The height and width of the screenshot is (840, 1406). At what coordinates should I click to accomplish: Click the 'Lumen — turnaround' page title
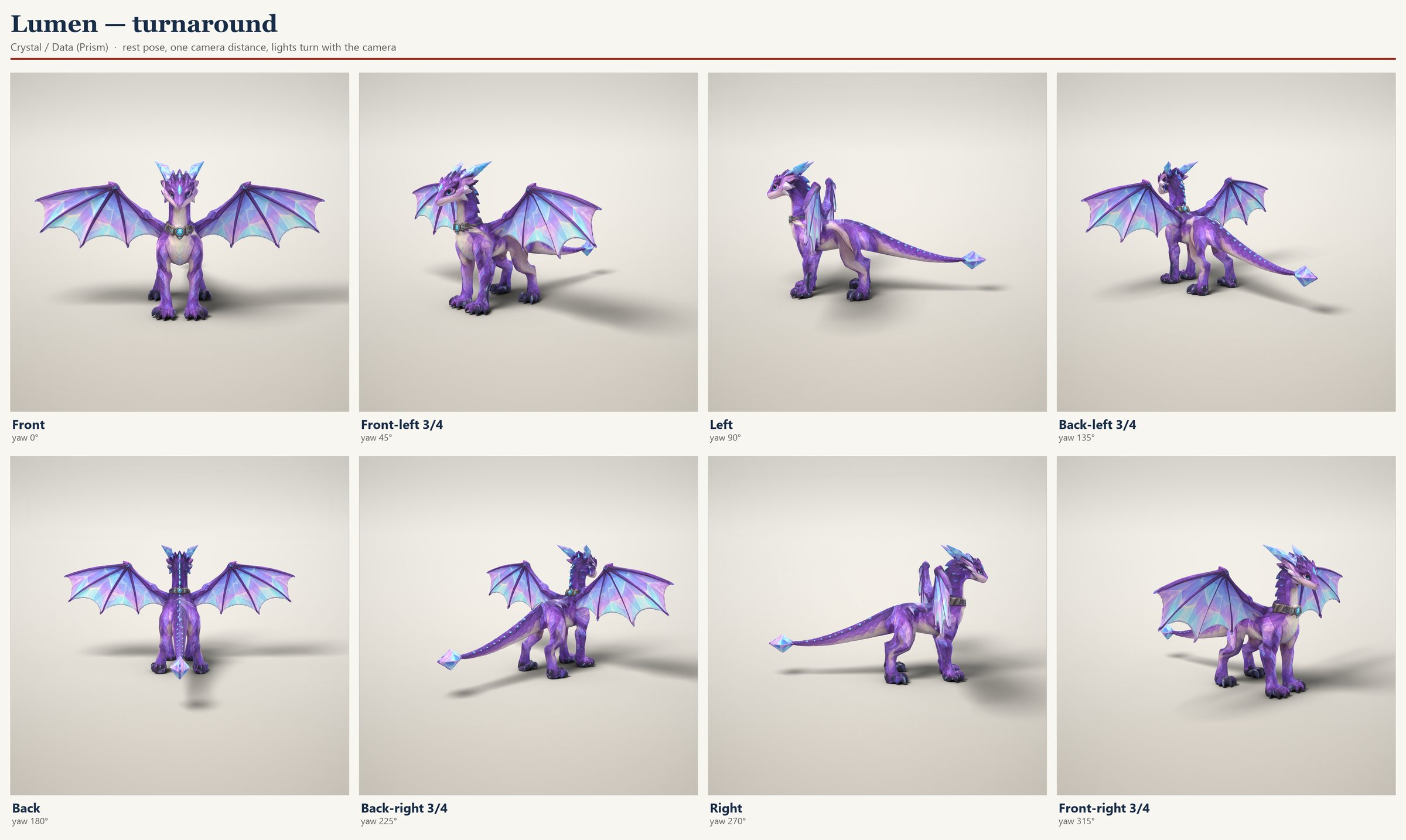click(144, 24)
